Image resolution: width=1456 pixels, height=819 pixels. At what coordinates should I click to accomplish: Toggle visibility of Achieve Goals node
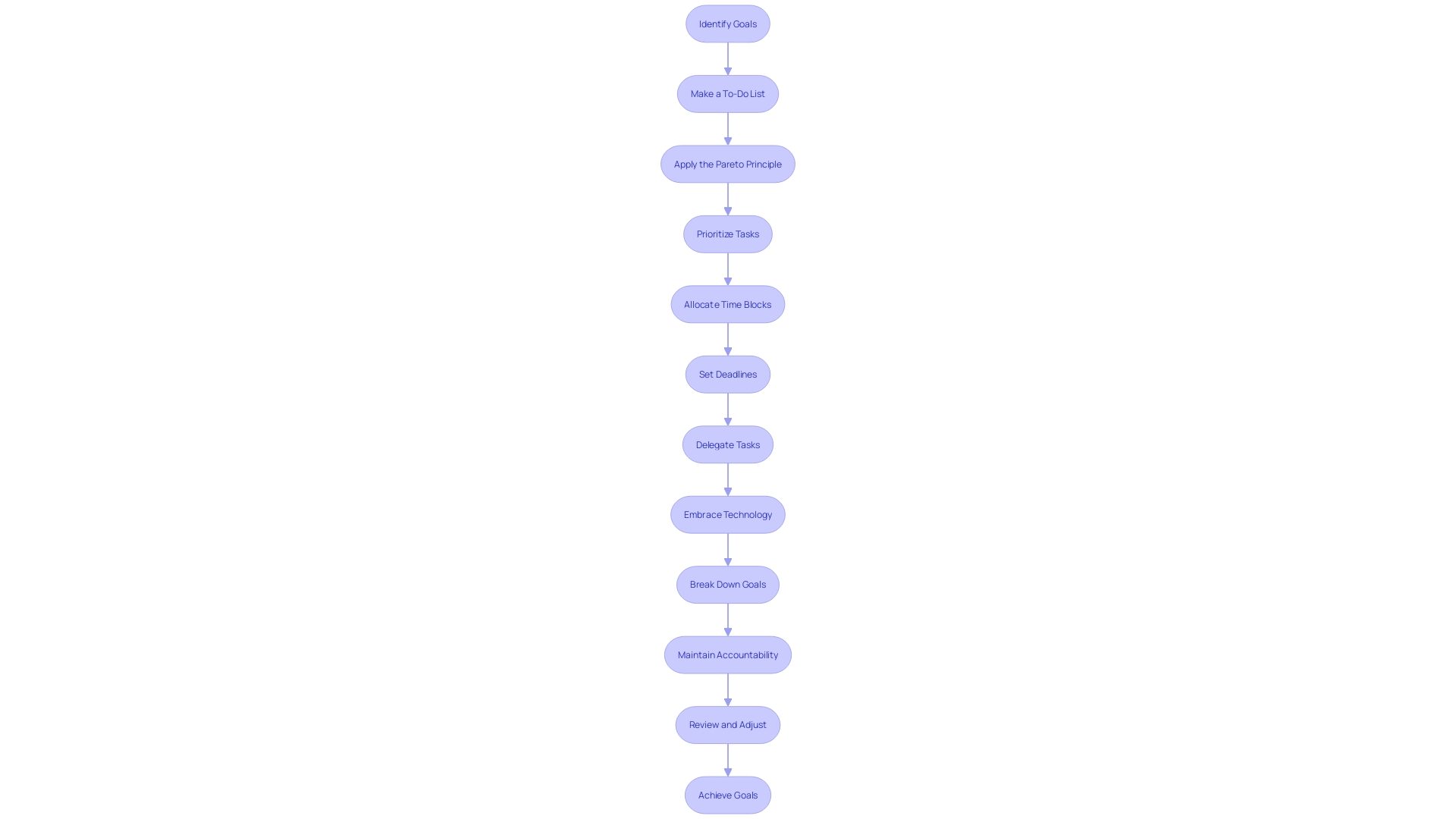tap(727, 795)
